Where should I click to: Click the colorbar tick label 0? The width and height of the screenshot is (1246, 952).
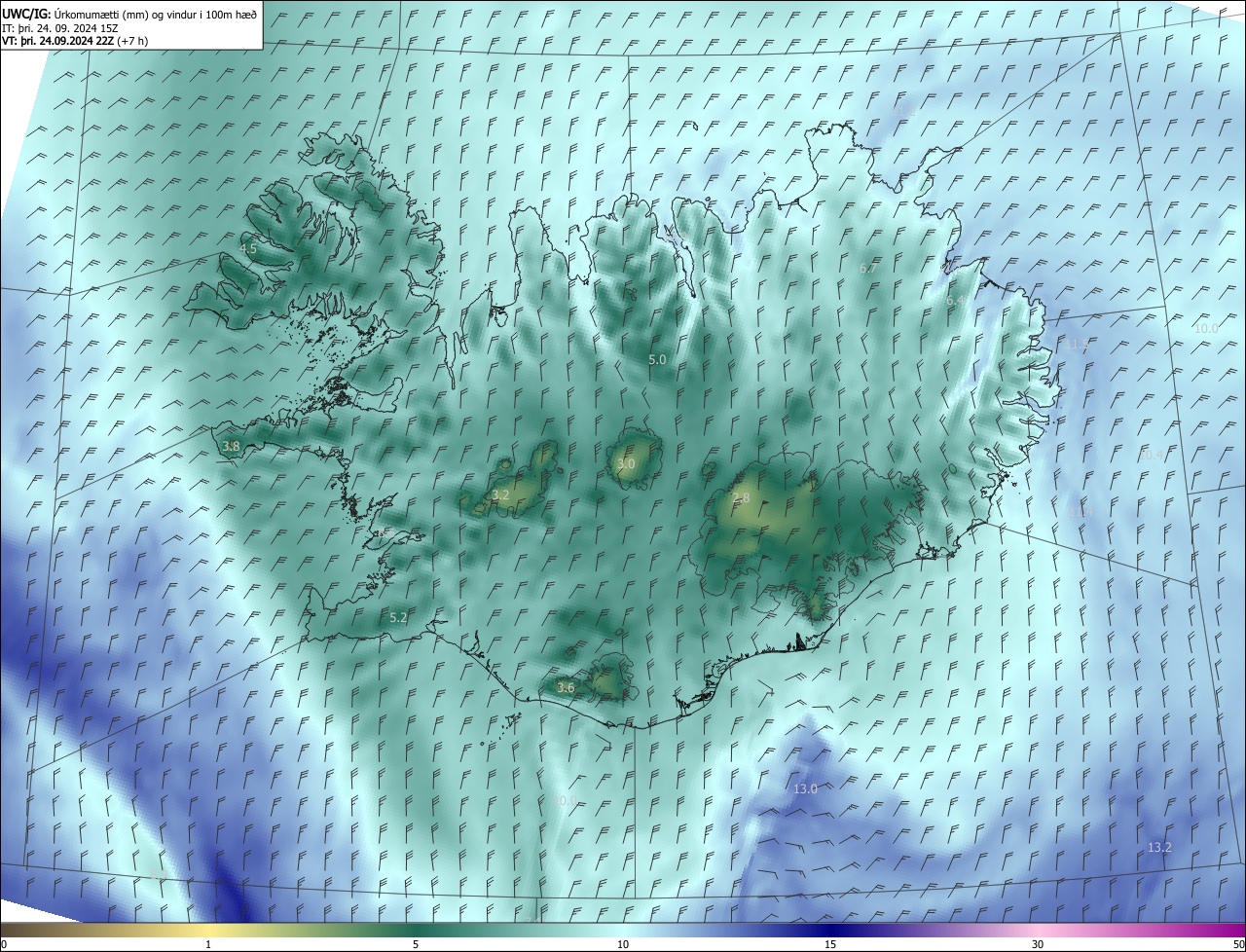tap(4, 945)
